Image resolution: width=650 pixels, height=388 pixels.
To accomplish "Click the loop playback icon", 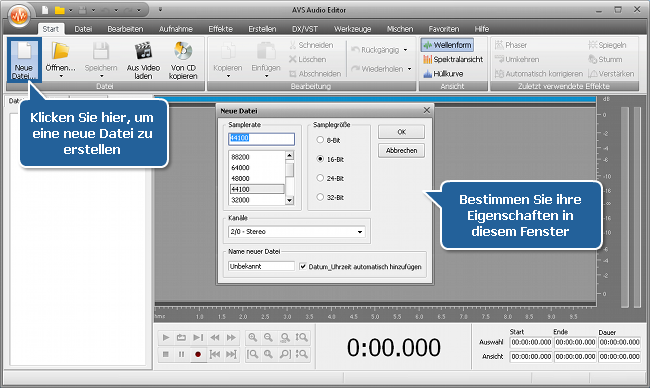I will pos(182,337).
